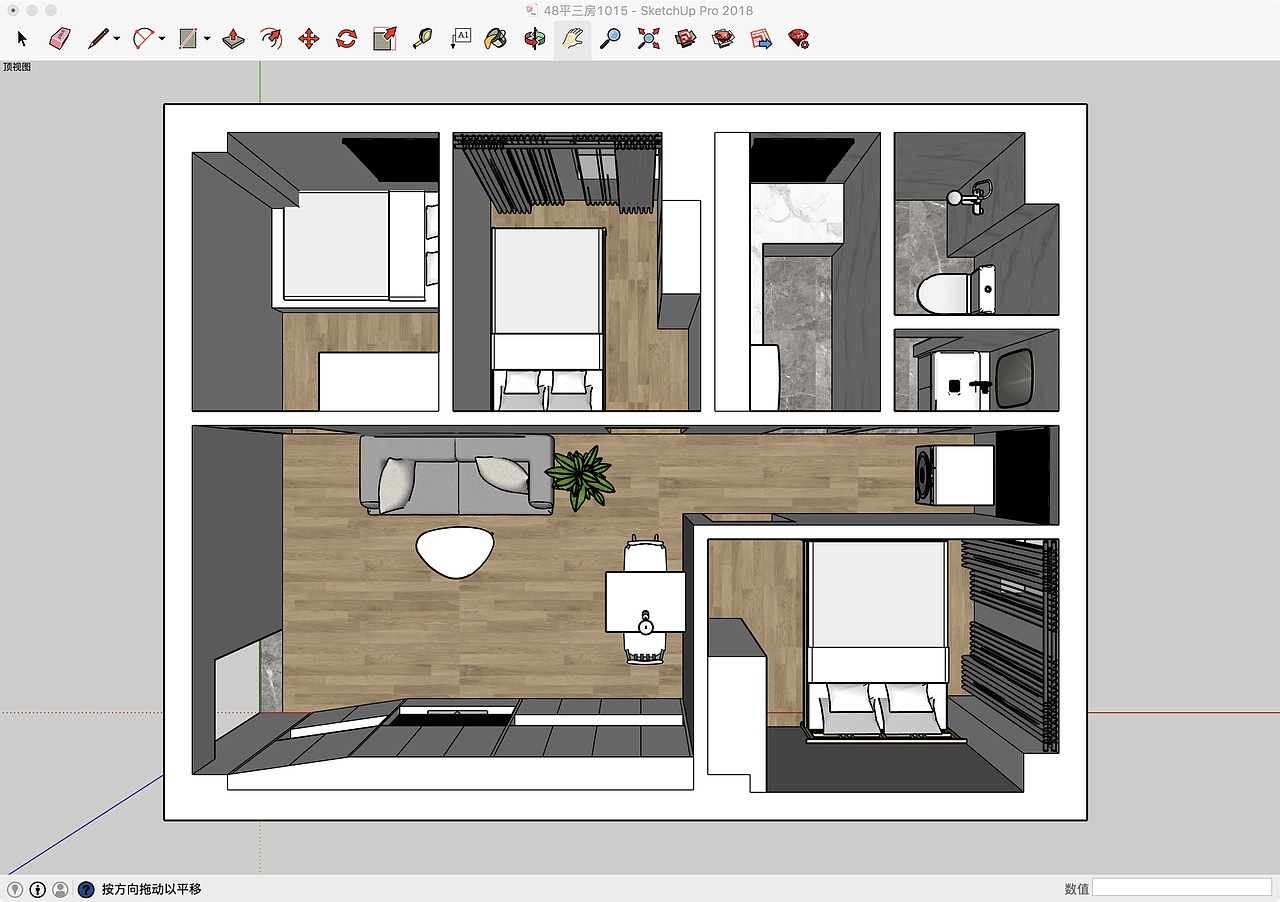Focus the 数值 measurements input box
Viewport: 1280px width, 902px height.
pyautogui.click(x=1182, y=888)
